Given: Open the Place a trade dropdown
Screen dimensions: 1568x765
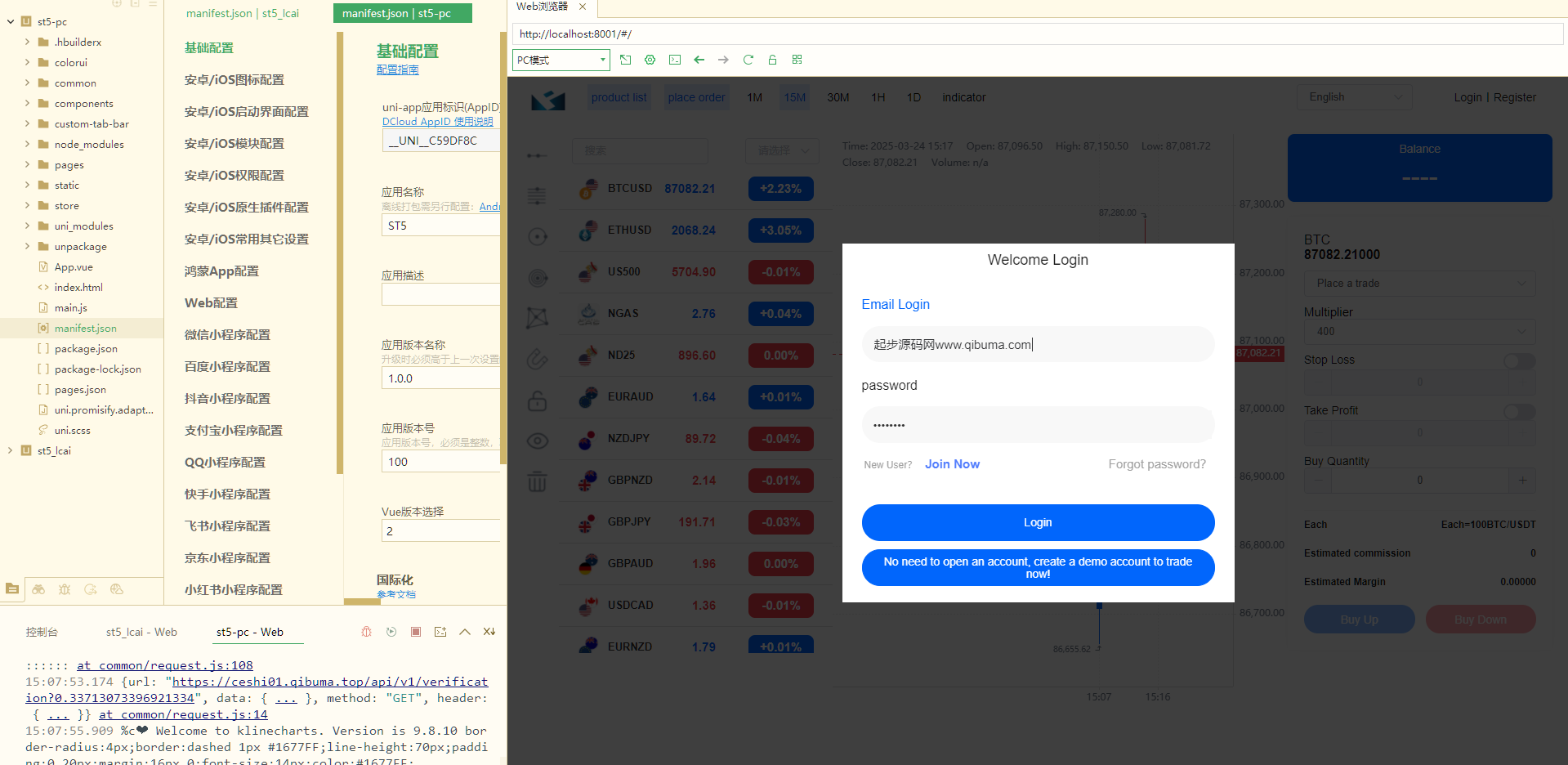Looking at the screenshot, I should point(1419,284).
